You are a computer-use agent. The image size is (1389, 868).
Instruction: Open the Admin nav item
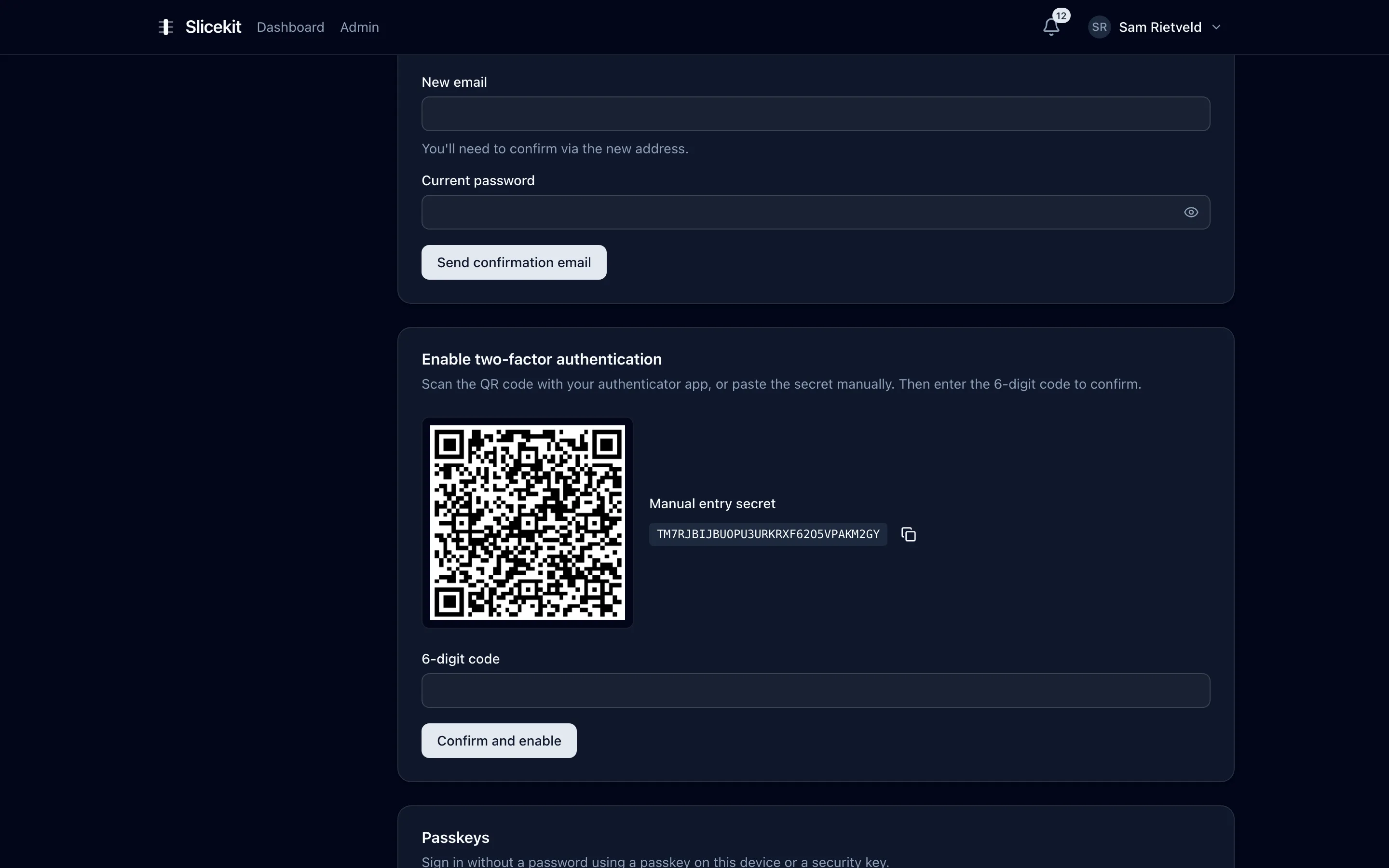[x=359, y=27]
